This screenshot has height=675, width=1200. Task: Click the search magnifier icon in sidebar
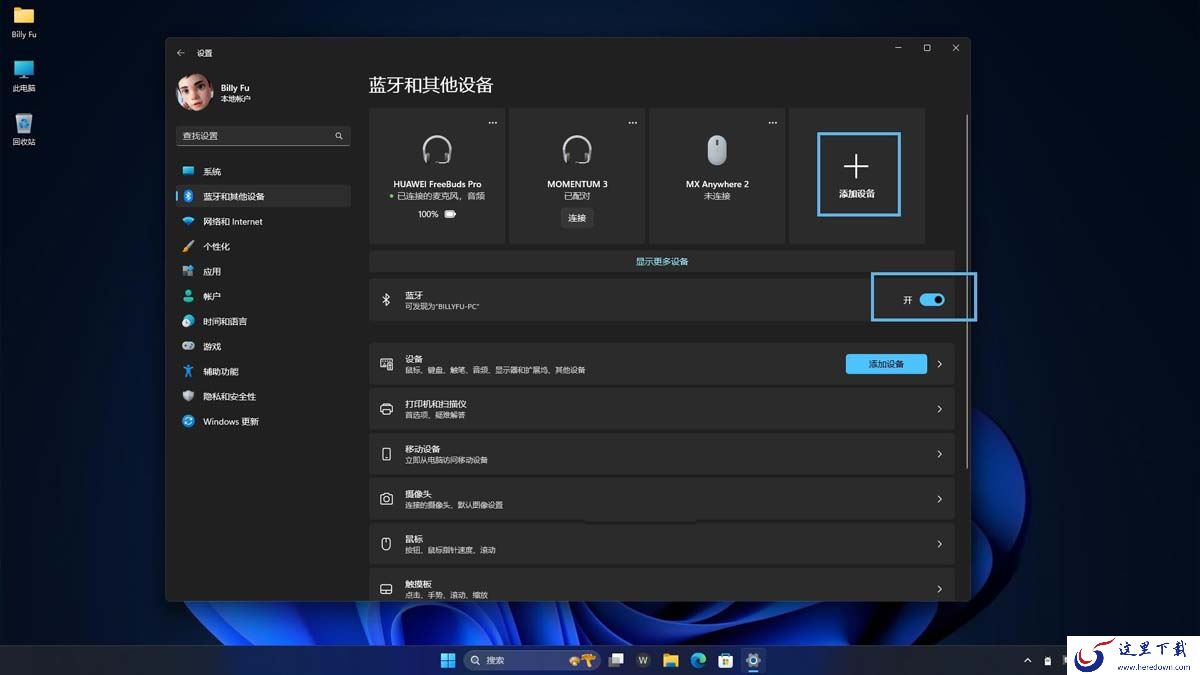coord(339,136)
